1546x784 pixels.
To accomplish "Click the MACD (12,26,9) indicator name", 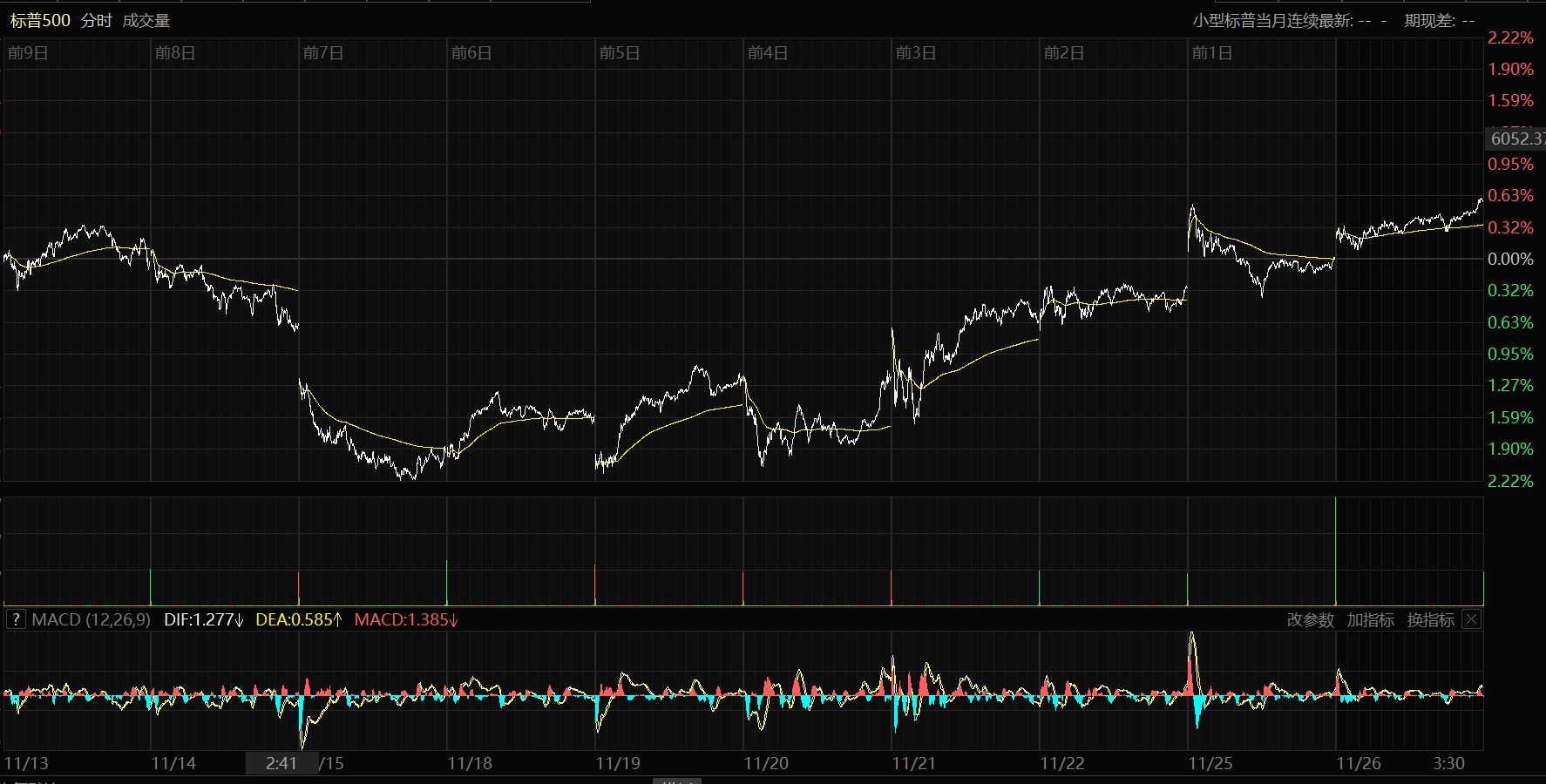I will tap(91, 619).
